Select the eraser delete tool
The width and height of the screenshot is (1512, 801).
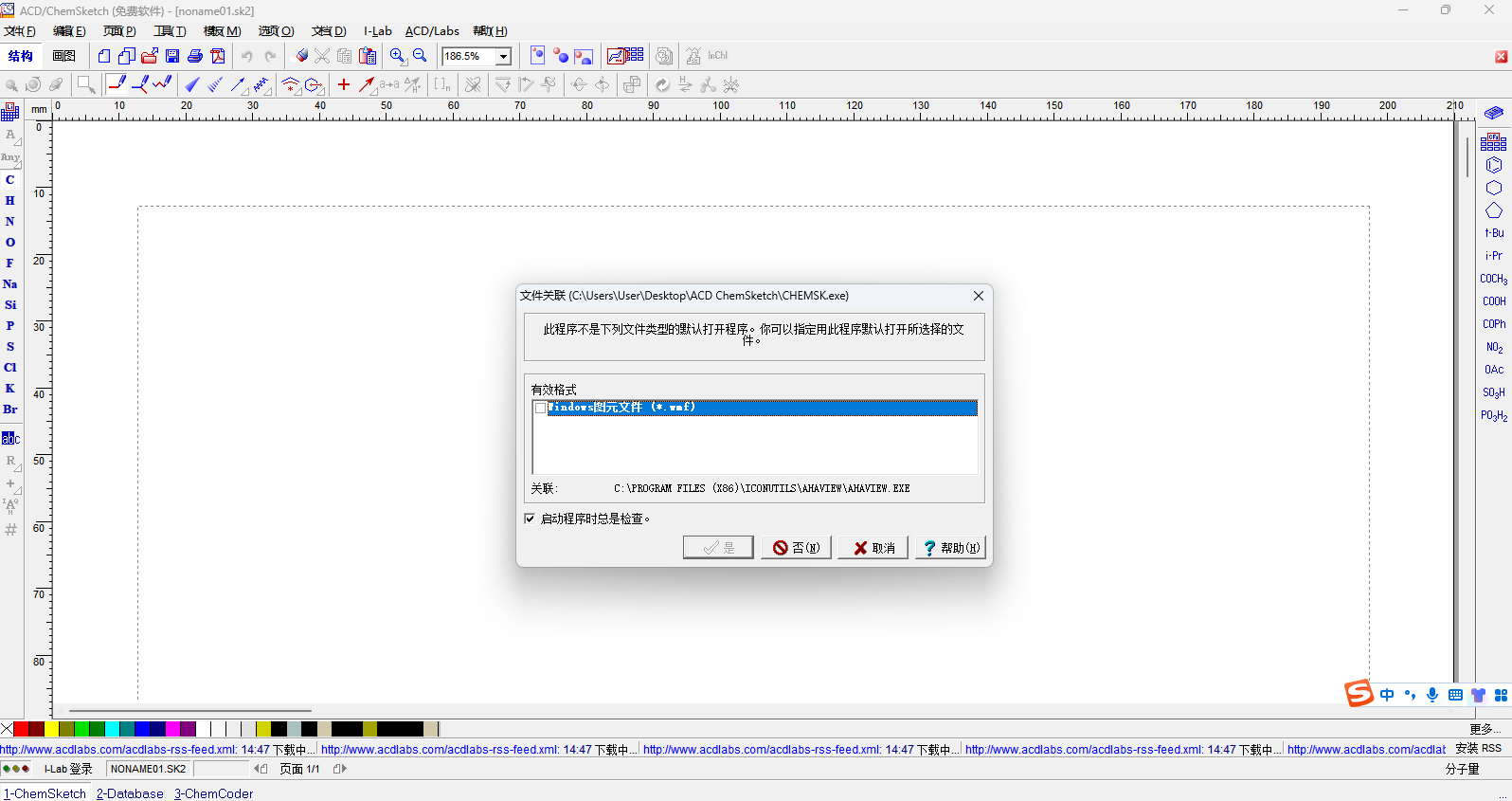(301, 56)
